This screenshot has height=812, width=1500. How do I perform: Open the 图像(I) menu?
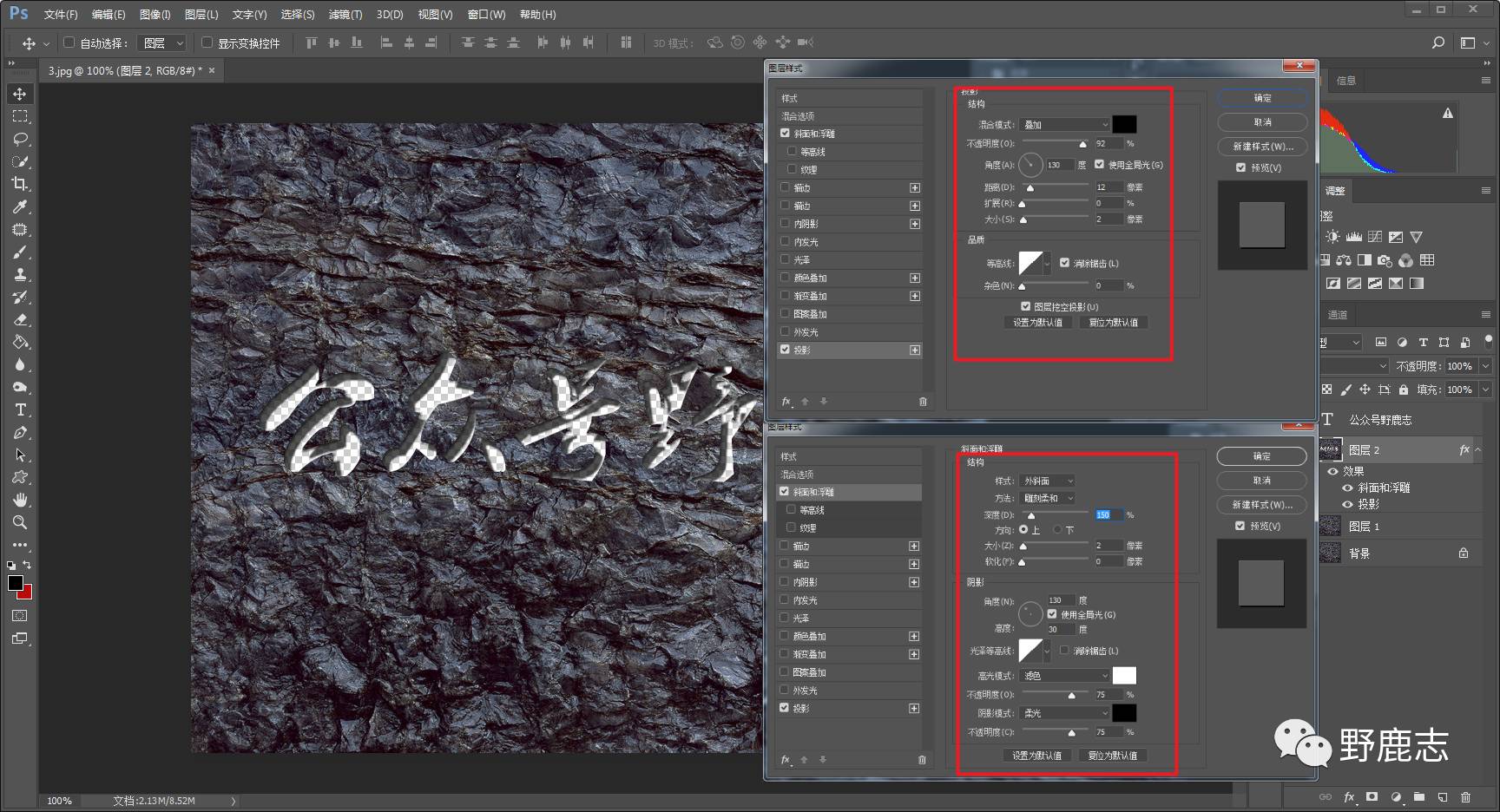tap(155, 15)
